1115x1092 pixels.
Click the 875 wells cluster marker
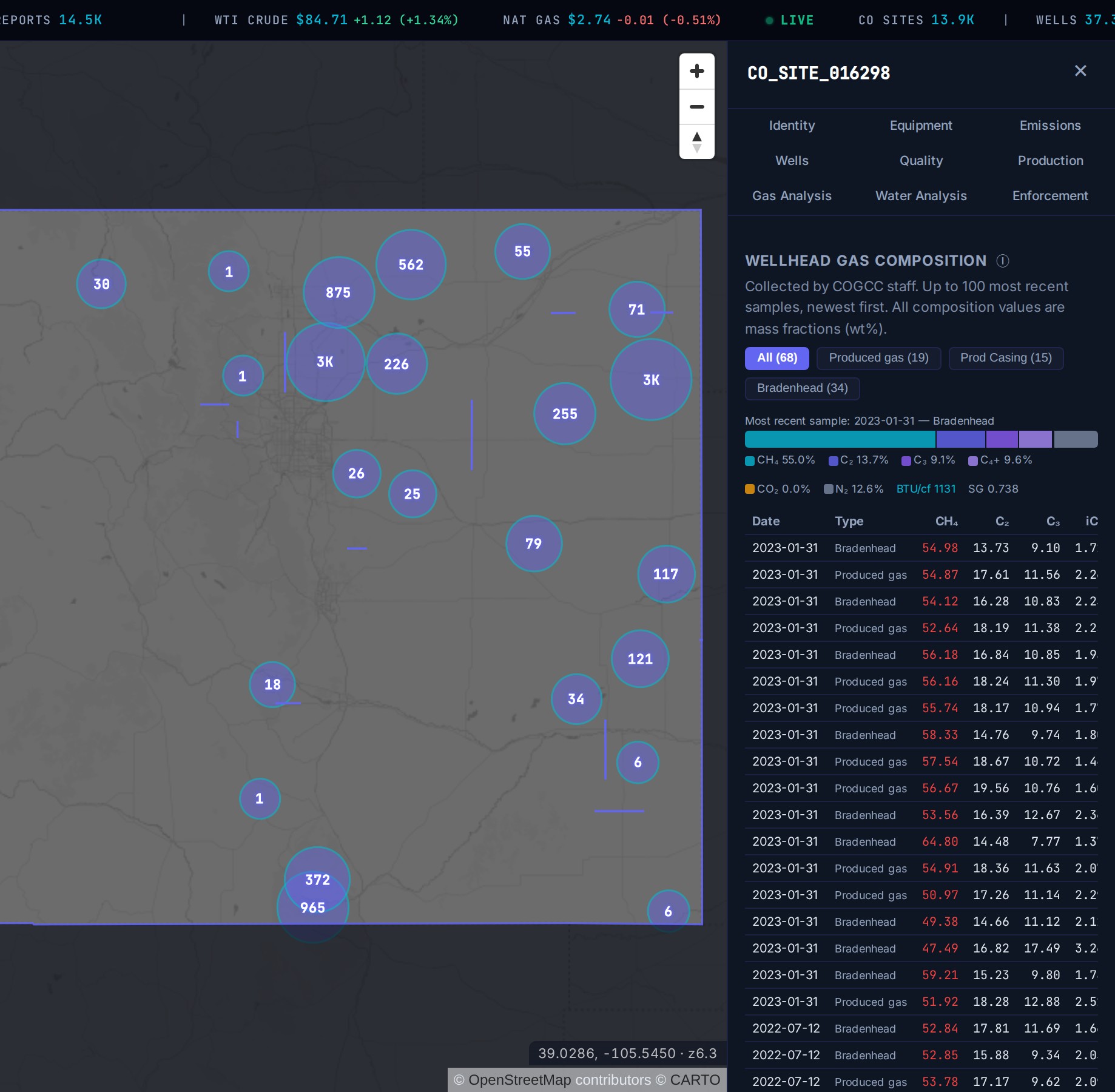pyautogui.click(x=339, y=292)
